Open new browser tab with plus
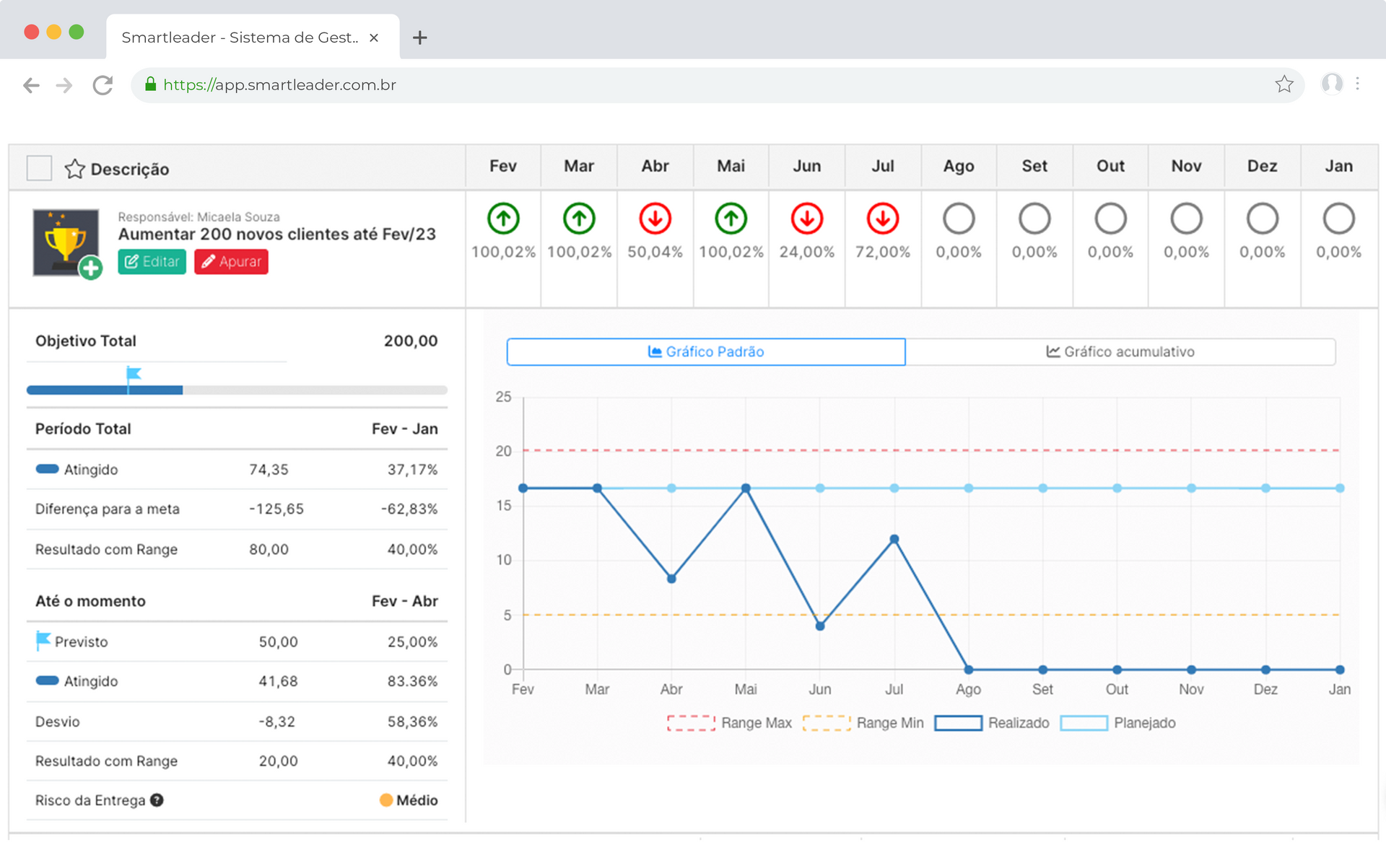The height and width of the screenshot is (868, 1386). 419,38
